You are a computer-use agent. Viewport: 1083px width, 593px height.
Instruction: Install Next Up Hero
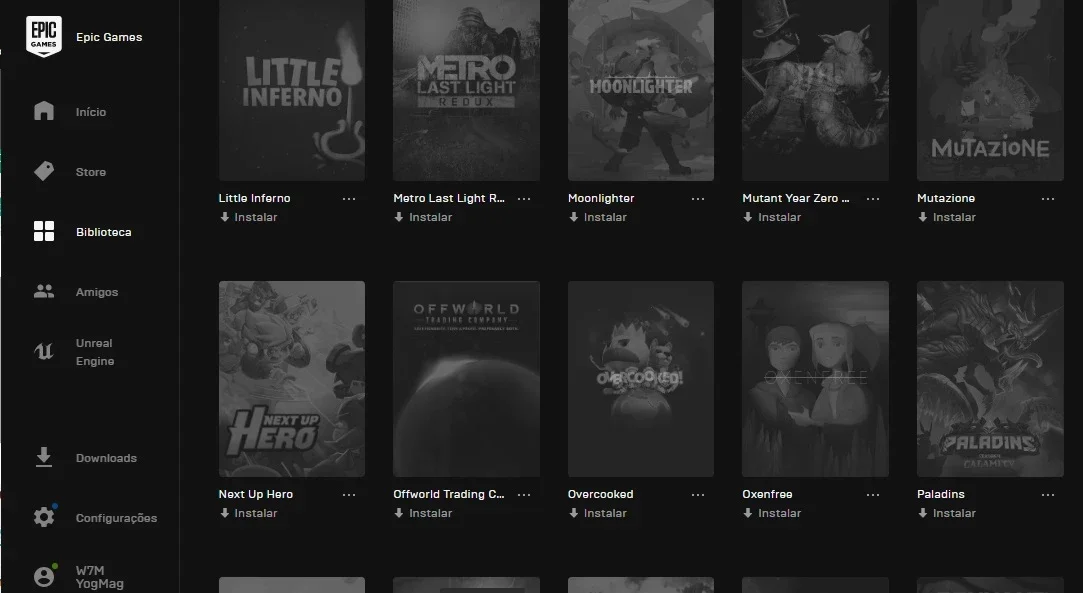click(249, 513)
